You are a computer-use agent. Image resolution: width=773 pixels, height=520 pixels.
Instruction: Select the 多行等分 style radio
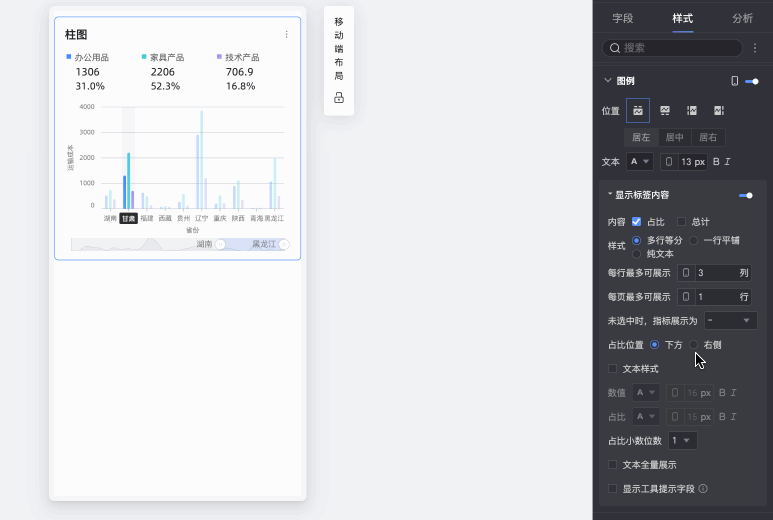[636, 241]
